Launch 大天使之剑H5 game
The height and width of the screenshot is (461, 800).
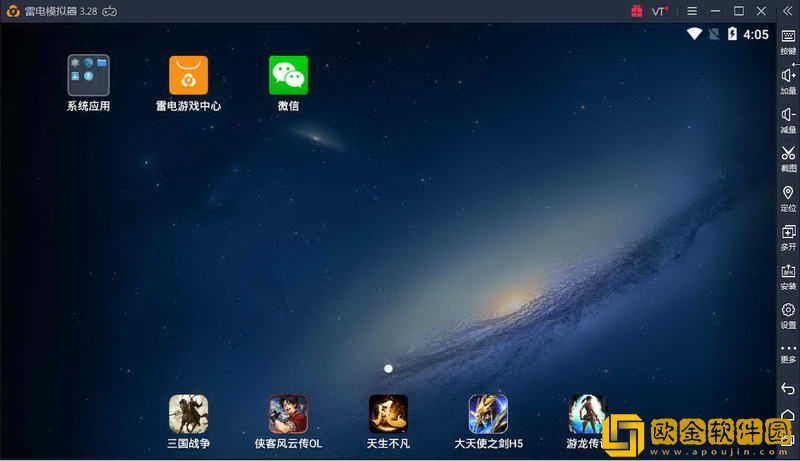tap(488, 414)
